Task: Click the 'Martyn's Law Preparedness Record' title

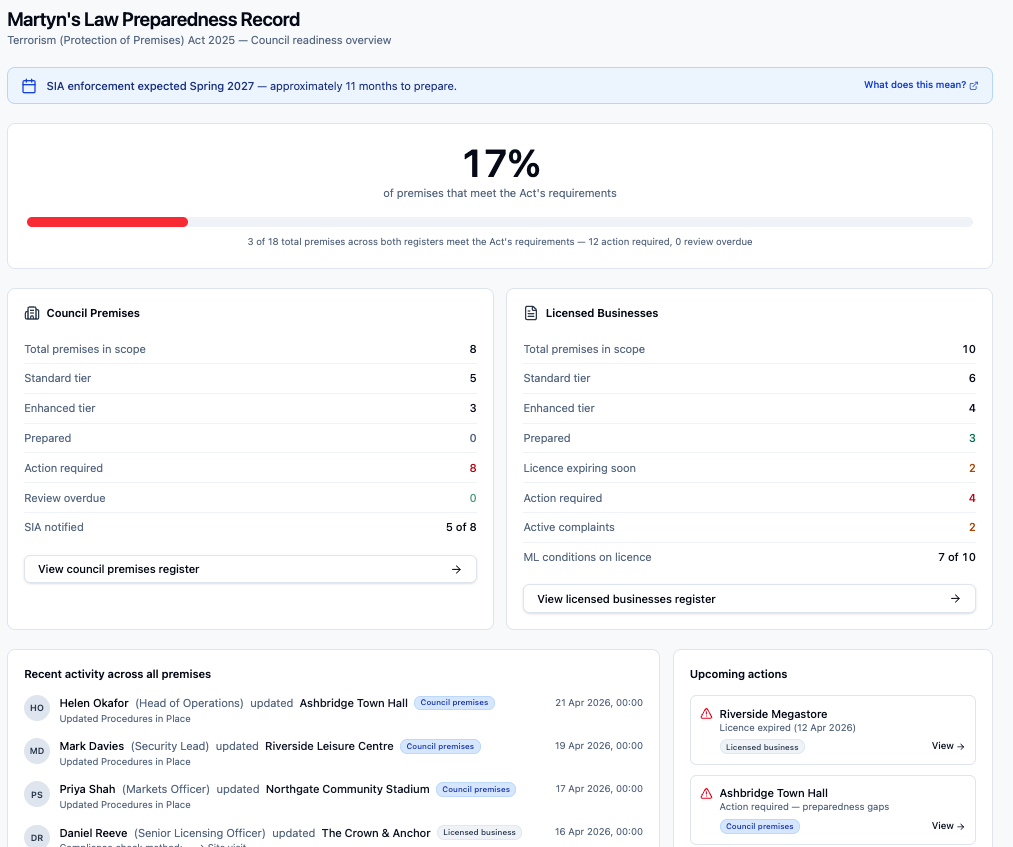Action: coord(154,19)
